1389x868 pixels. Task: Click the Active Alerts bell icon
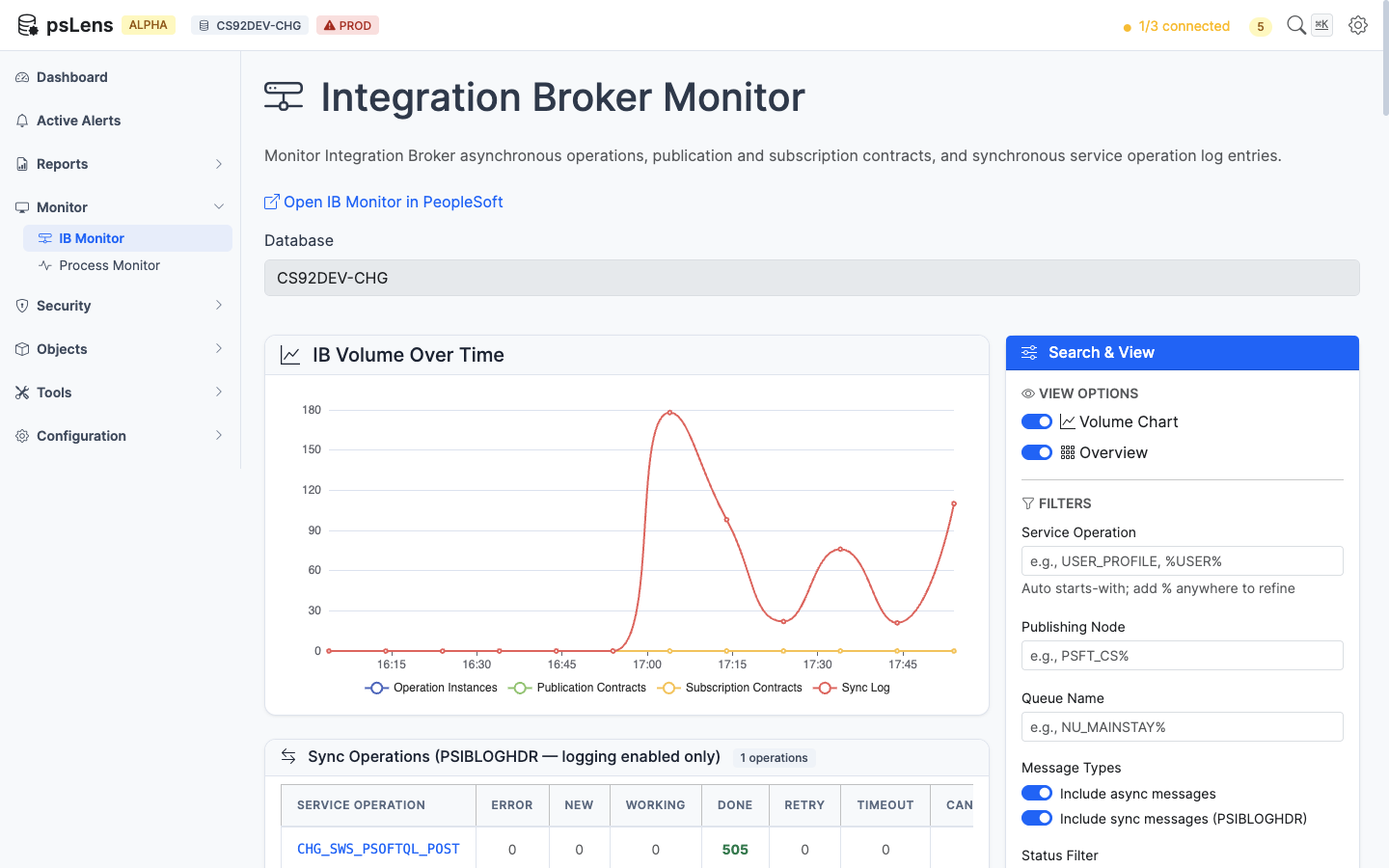22,121
